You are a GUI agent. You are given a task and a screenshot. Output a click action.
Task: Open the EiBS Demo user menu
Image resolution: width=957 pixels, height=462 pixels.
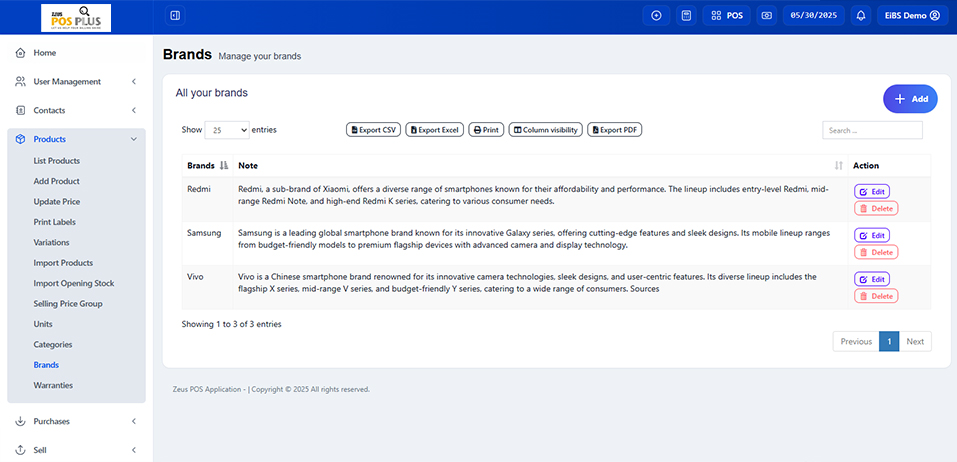point(912,16)
